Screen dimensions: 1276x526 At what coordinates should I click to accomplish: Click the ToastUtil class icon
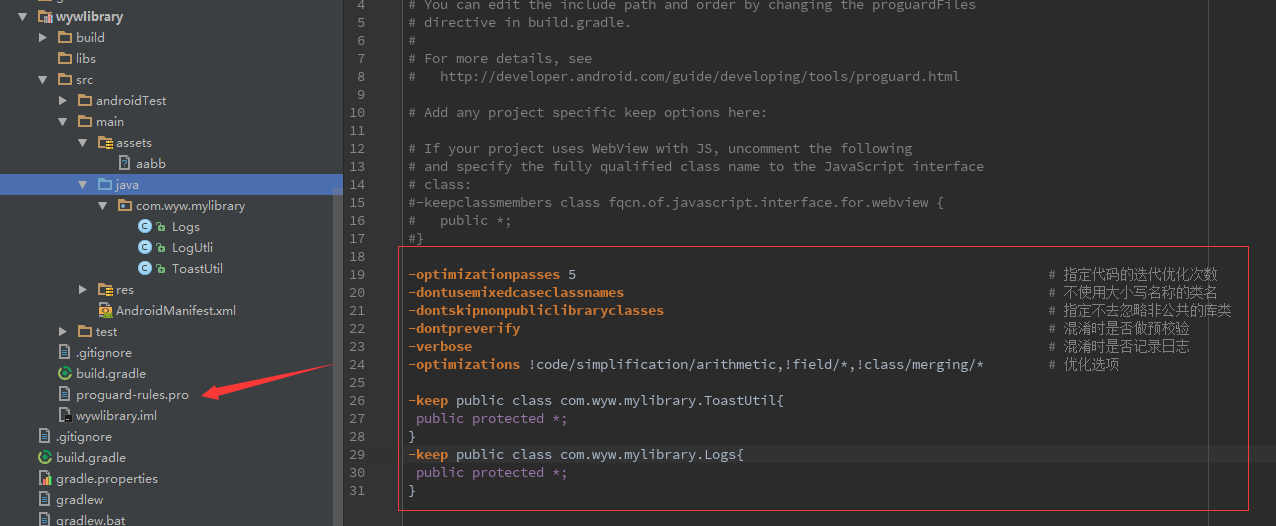point(145,269)
